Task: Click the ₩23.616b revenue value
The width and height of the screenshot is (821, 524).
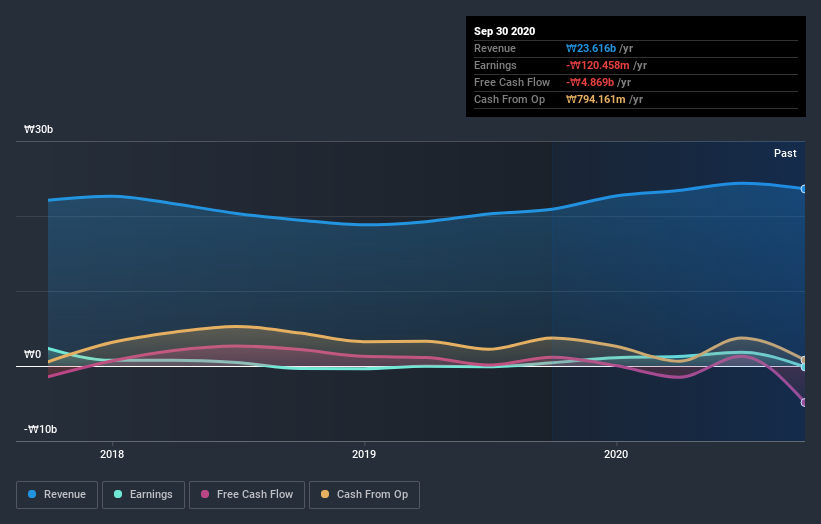Action: coord(591,49)
